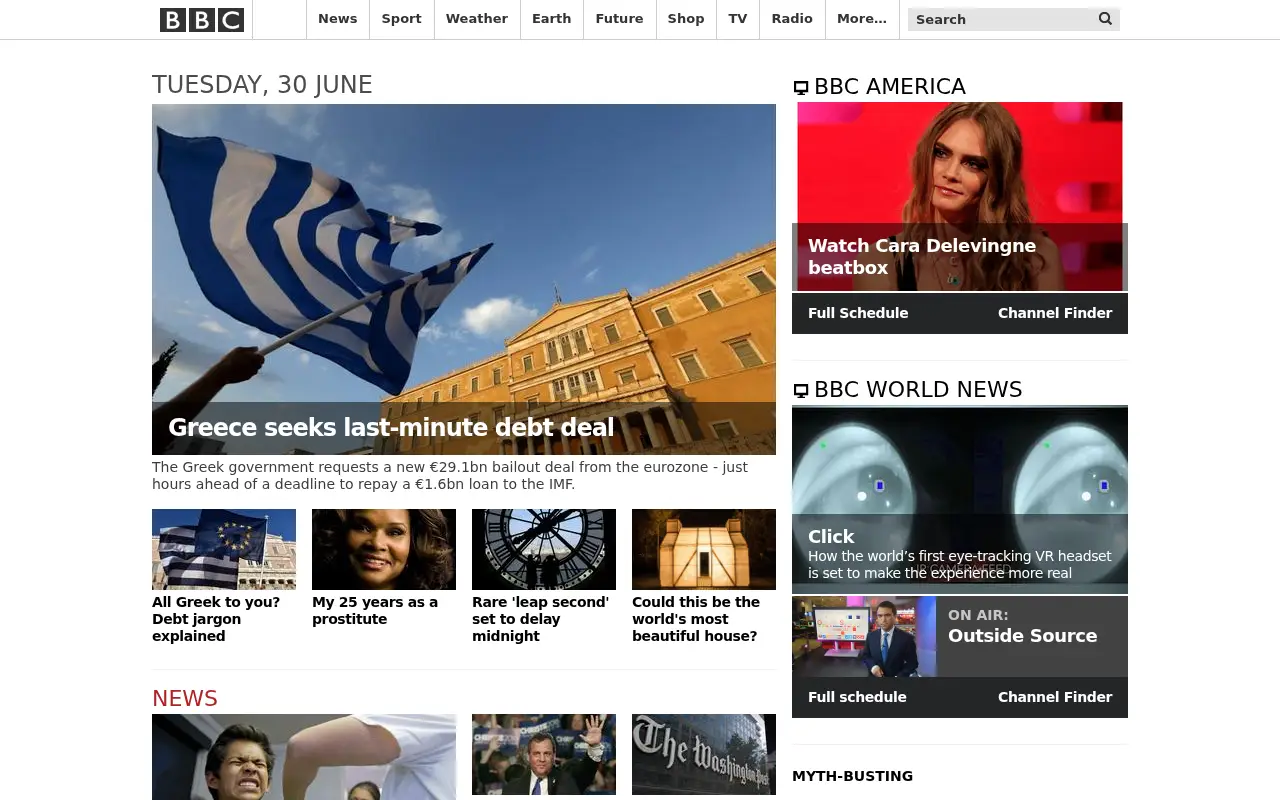Open the 'Rare leap second' story link
Image resolution: width=1280 pixels, height=800 pixels.
click(x=540, y=619)
